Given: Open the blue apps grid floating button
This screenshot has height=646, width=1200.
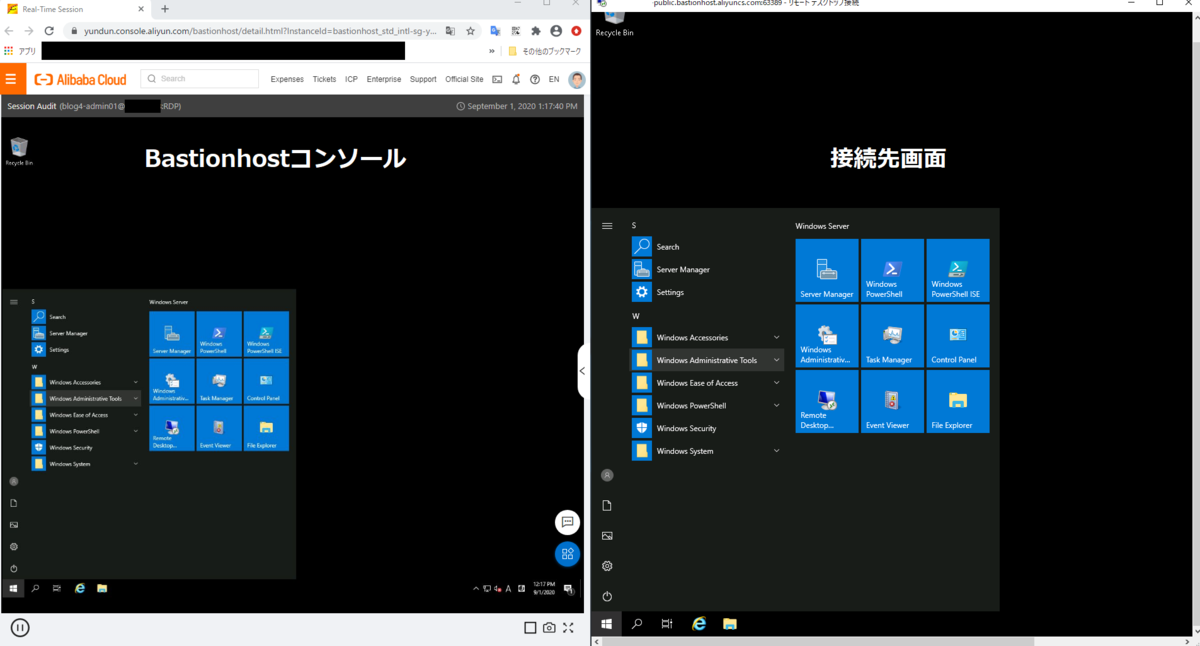Looking at the screenshot, I should [x=567, y=553].
